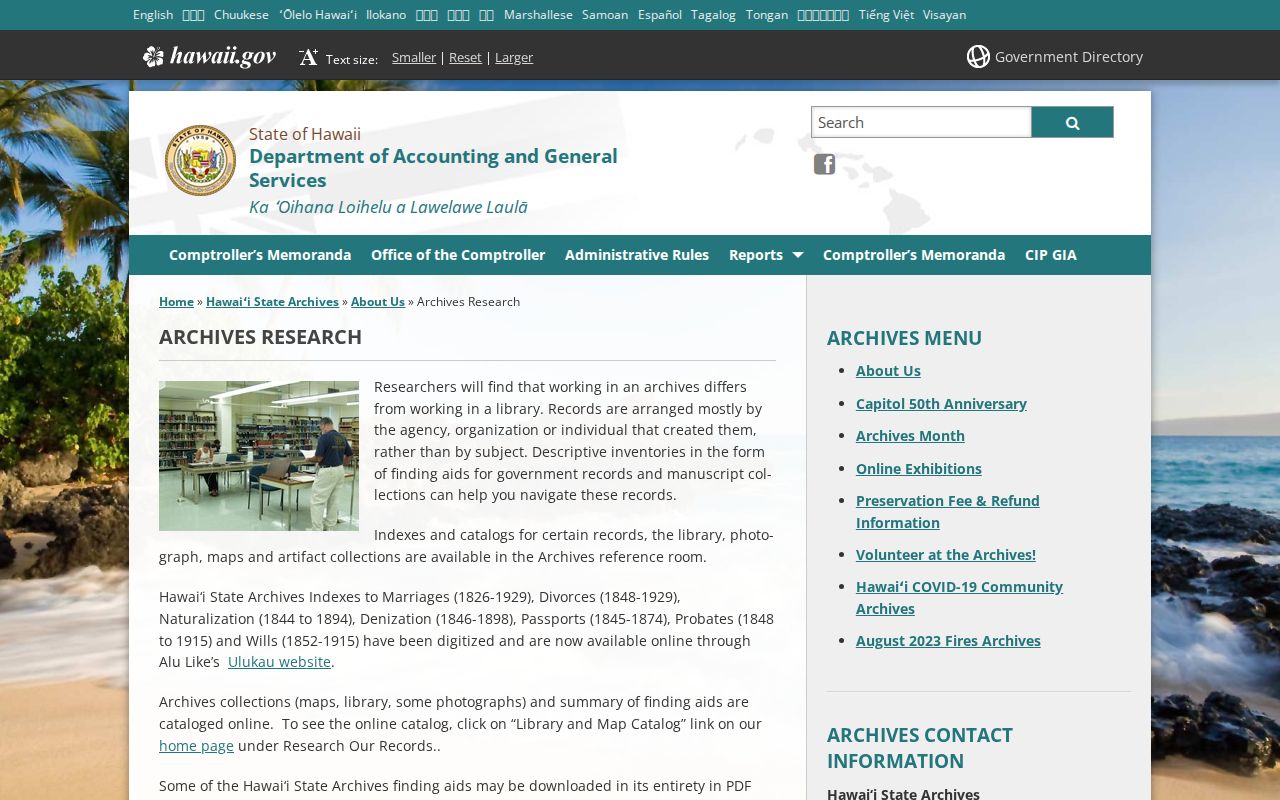Switch language to Tagalog

pos(713,14)
